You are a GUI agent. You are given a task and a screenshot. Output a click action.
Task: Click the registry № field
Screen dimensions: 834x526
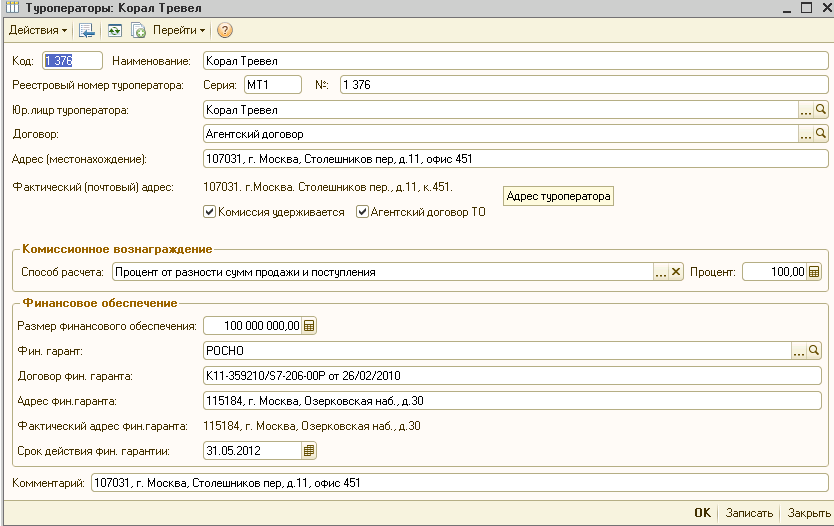[583, 85]
